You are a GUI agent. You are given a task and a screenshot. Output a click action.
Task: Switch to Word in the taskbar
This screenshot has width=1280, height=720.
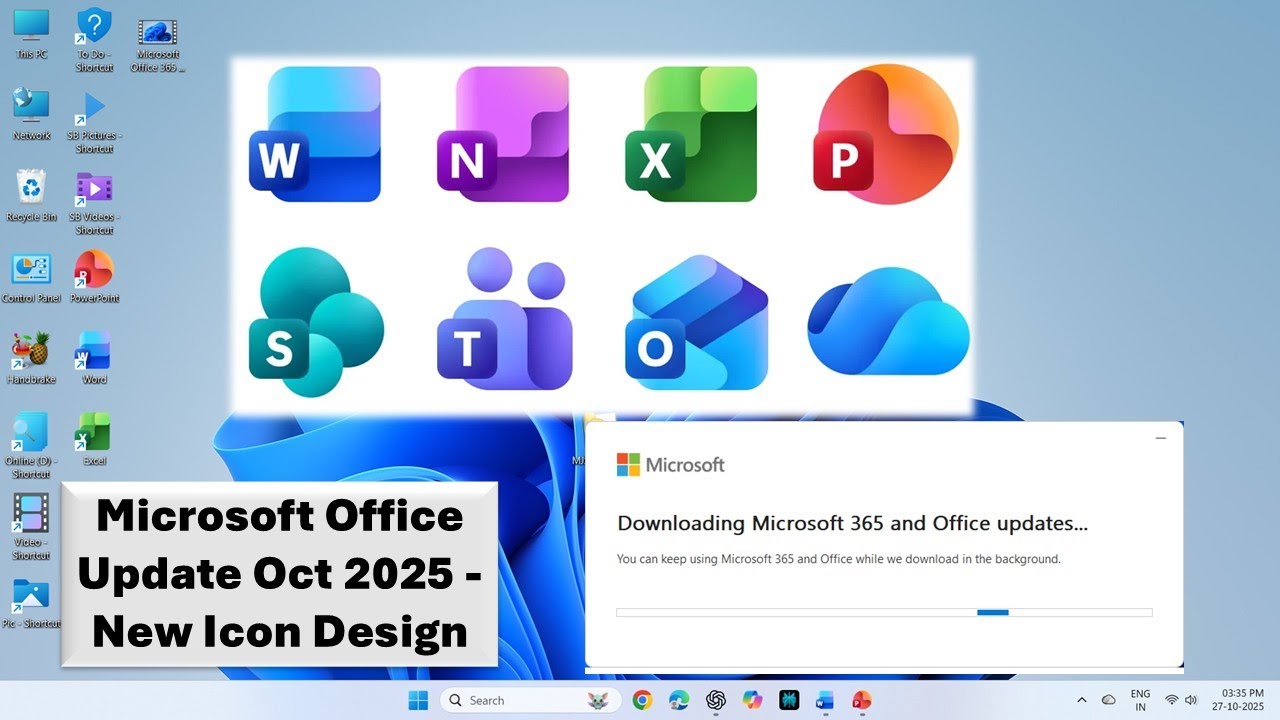click(x=825, y=700)
